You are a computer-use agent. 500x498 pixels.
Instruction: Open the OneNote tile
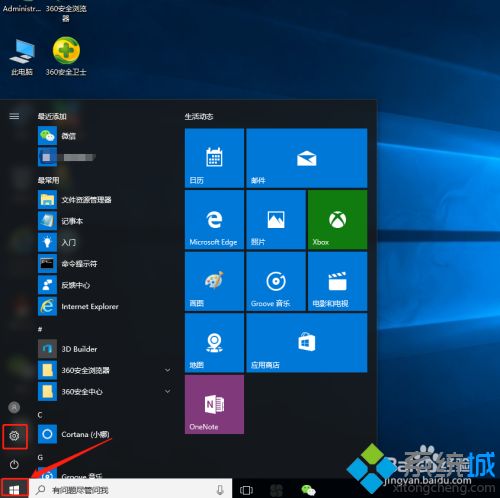214,404
